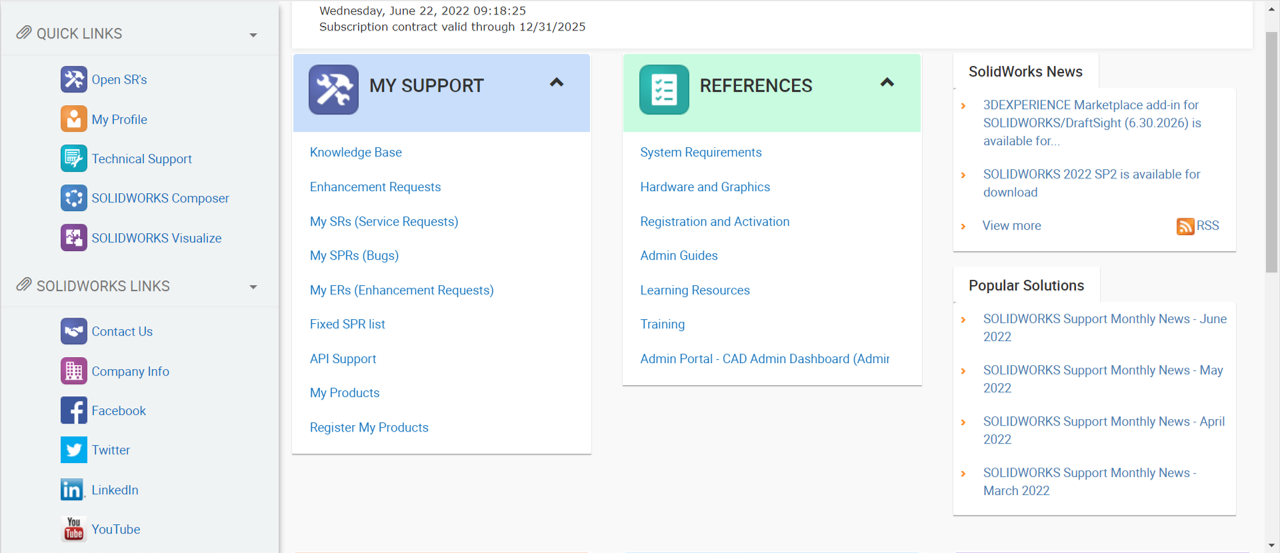Click the Technical Support icon
1280x553 pixels.
point(73,159)
